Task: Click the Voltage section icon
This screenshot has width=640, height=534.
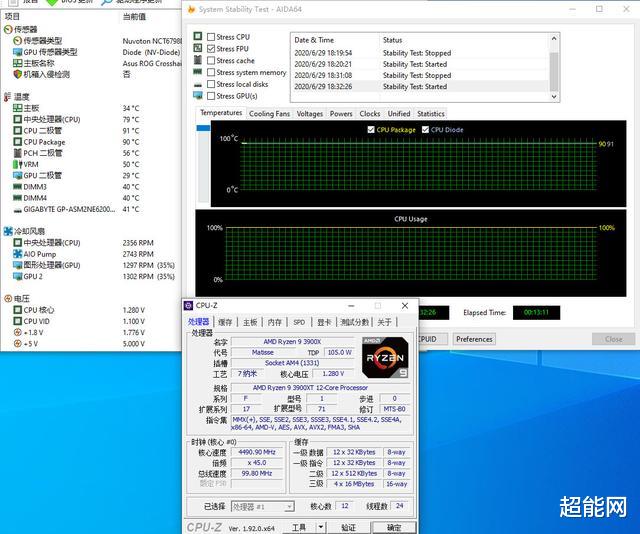Action: (8, 299)
